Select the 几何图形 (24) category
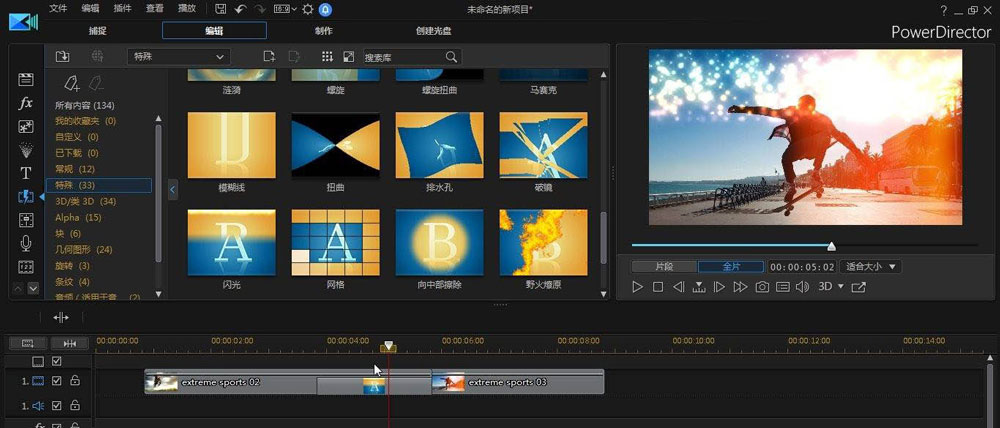This screenshot has width=1000, height=428. point(84,249)
